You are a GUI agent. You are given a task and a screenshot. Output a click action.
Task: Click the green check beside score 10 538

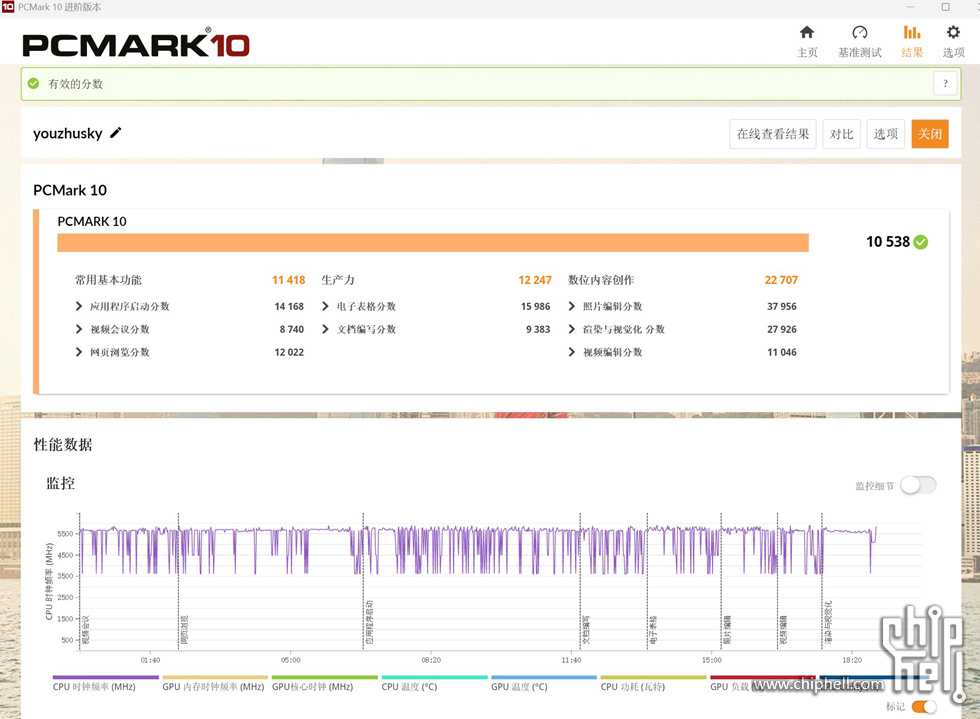921,242
